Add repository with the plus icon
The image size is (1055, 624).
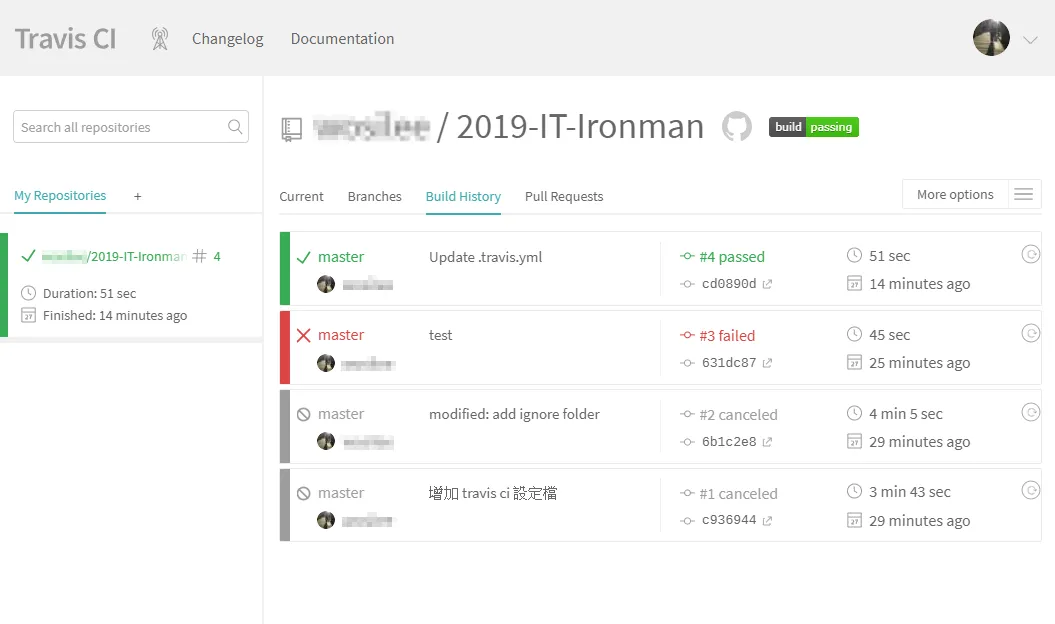[138, 197]
